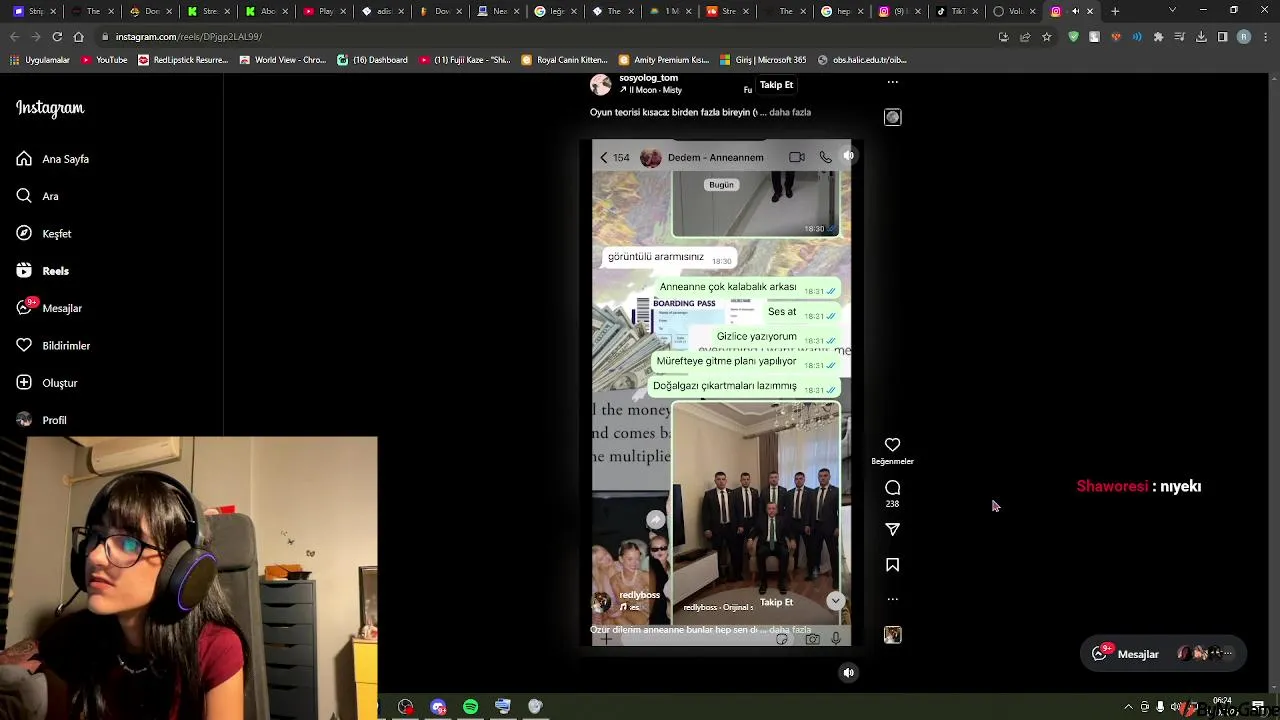Open the Ara search panel
Image resolution: width=1280 pixels, height=720 pixels.
37,196
